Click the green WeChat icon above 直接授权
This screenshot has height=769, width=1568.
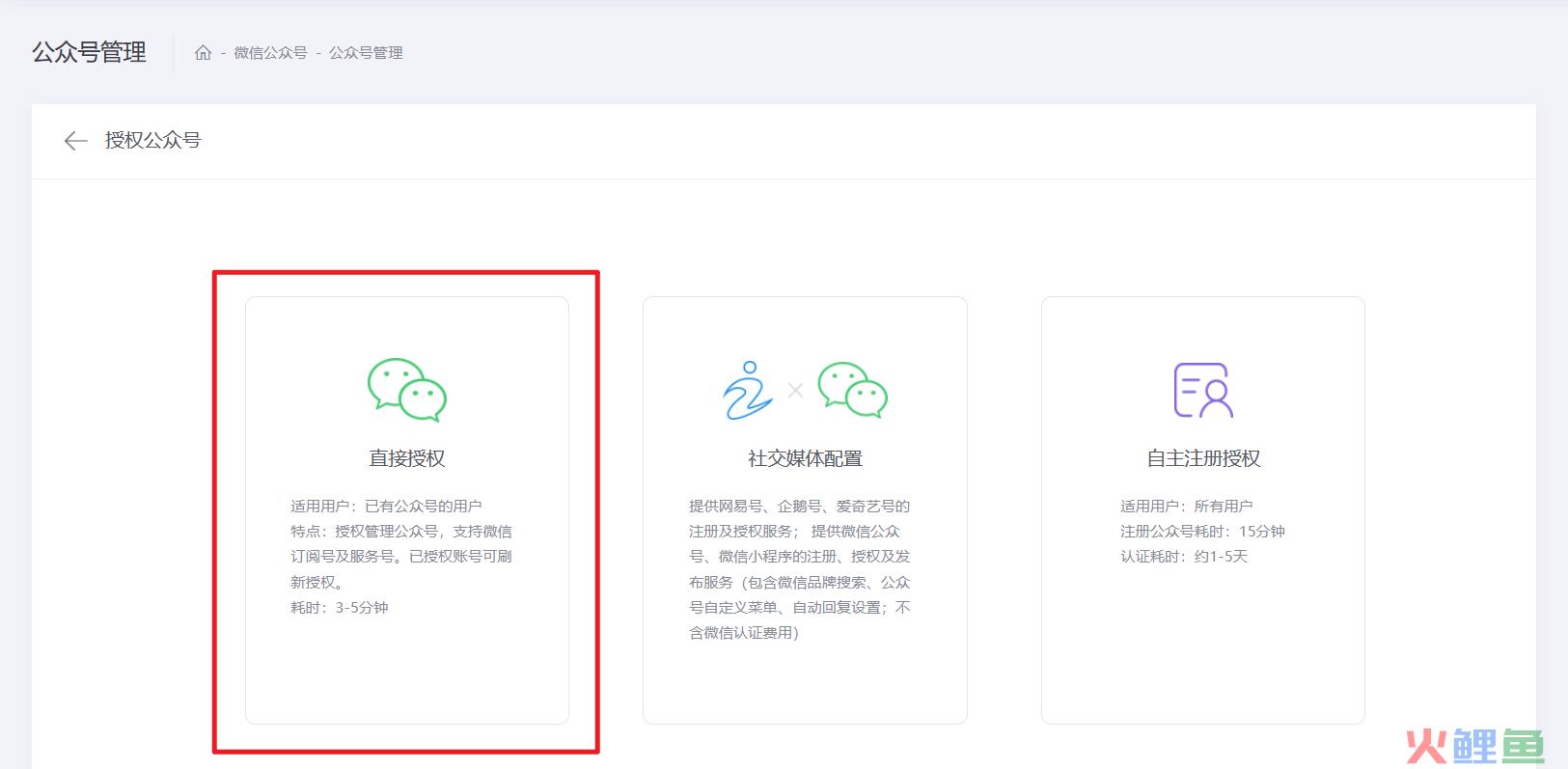(x=407, y=390)
